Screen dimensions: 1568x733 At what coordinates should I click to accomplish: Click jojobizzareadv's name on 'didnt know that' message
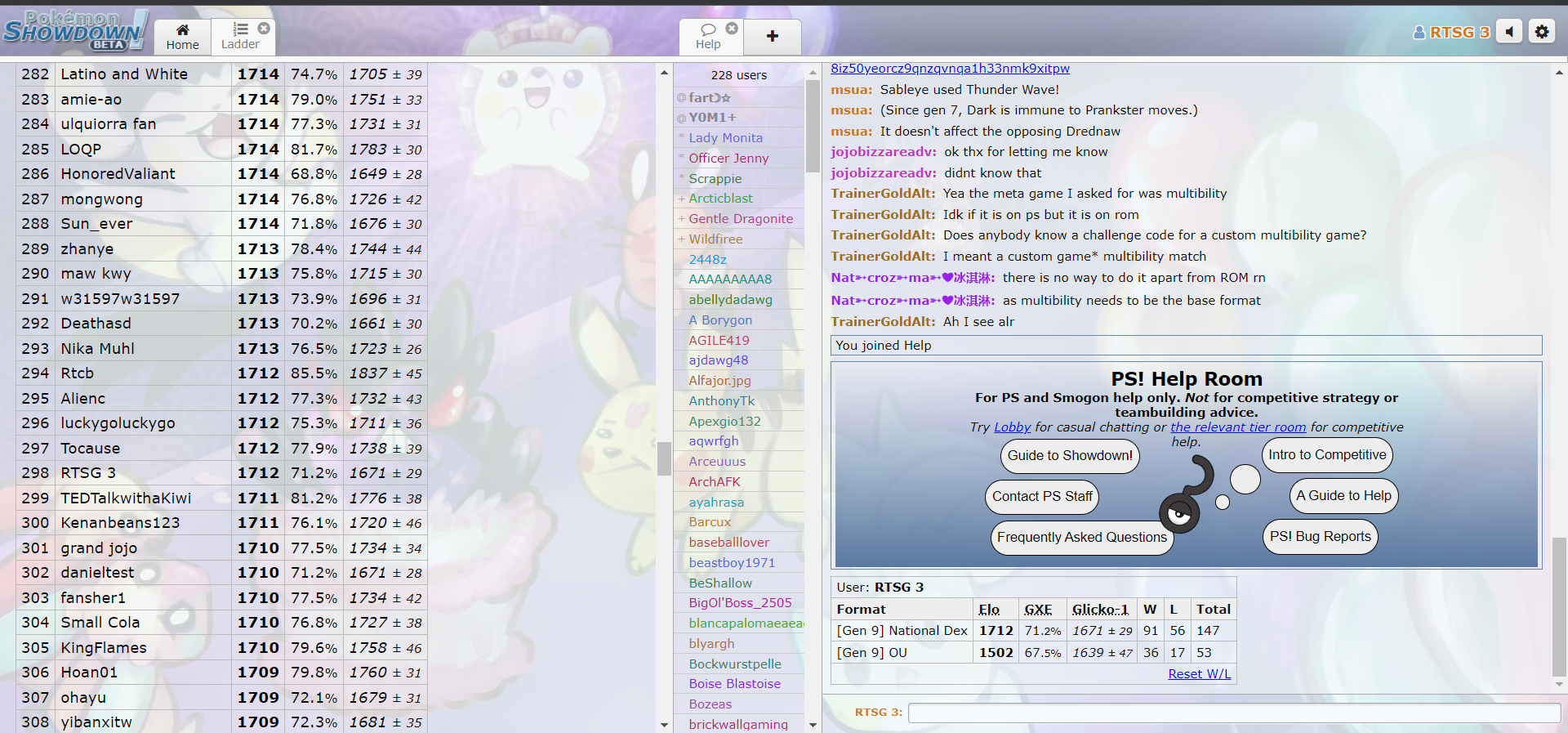884,172
